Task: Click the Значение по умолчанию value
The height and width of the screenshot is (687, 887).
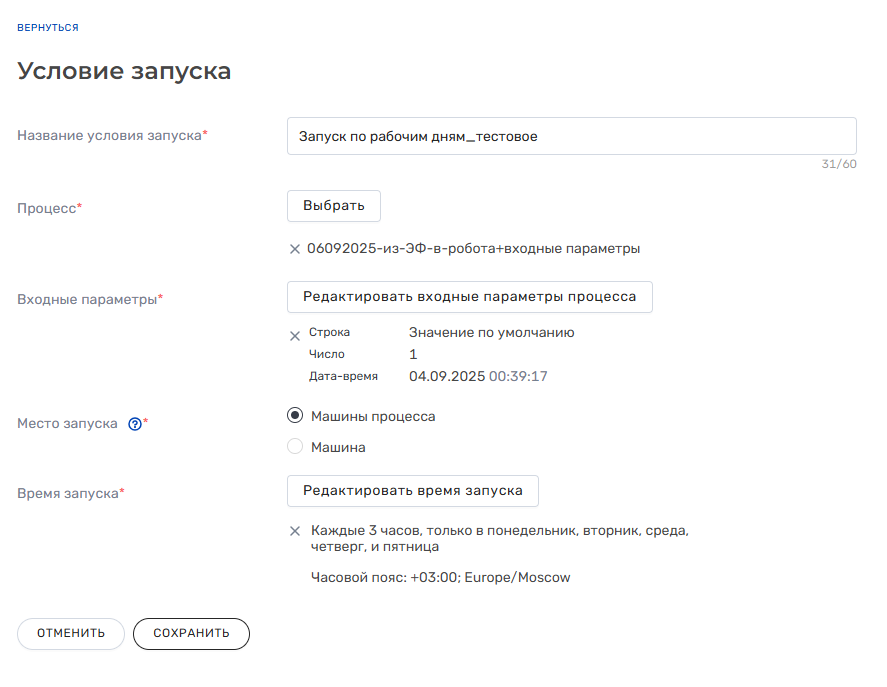Action: pyautogui.click(x=491, y=333)
